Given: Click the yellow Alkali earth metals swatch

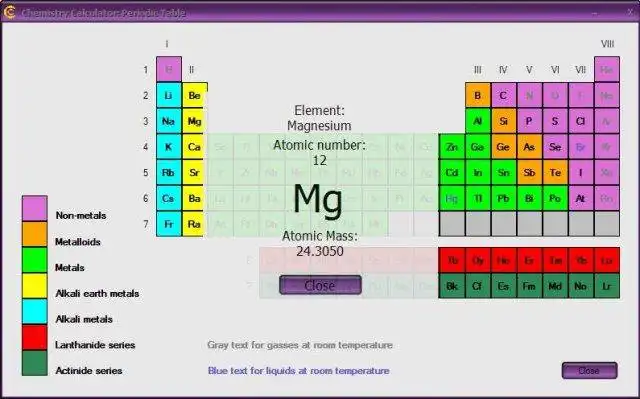Looking at the screenshot, I should (35, 286).
